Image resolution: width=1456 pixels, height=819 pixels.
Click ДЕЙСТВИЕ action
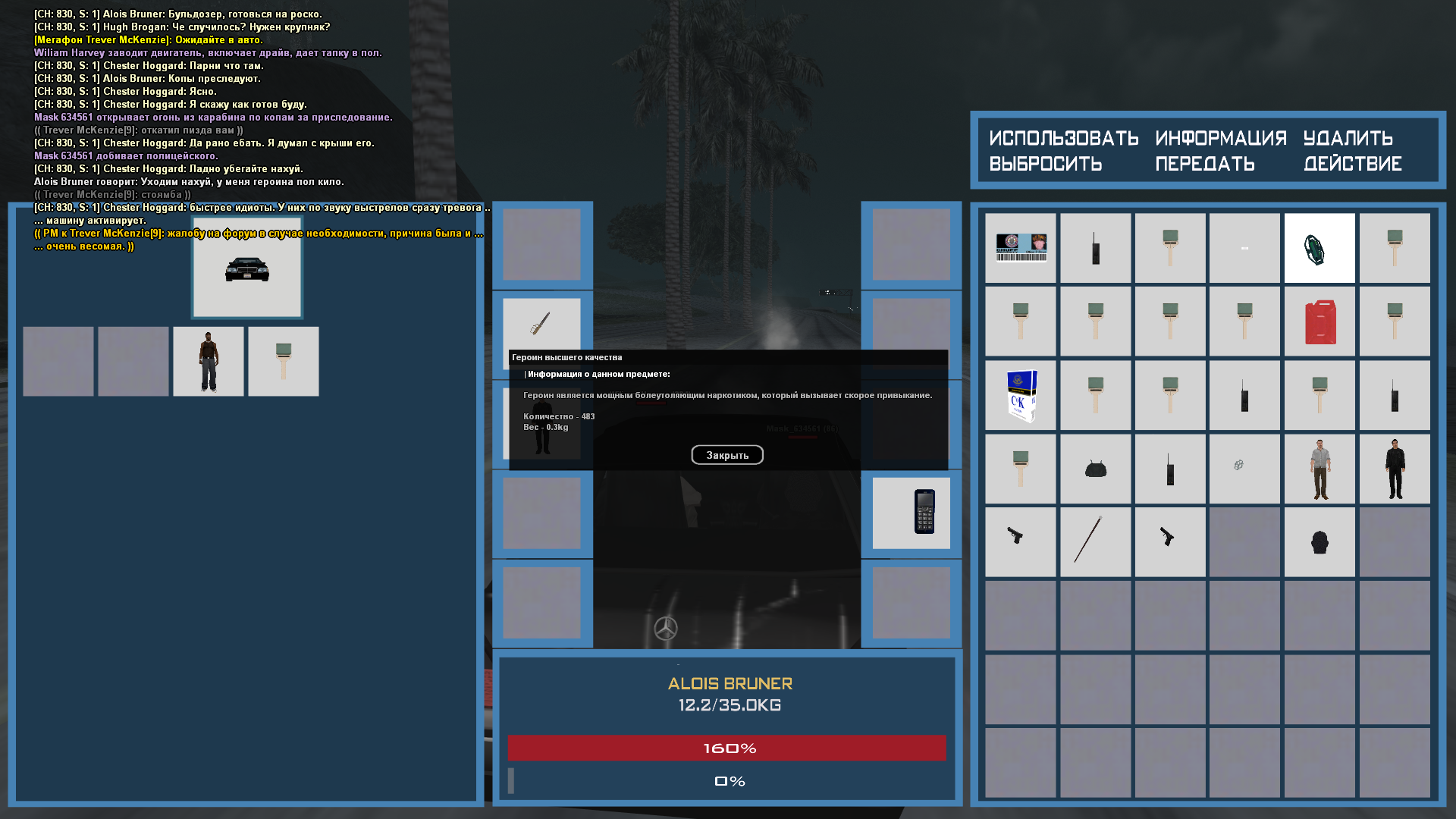(1352, 164)
